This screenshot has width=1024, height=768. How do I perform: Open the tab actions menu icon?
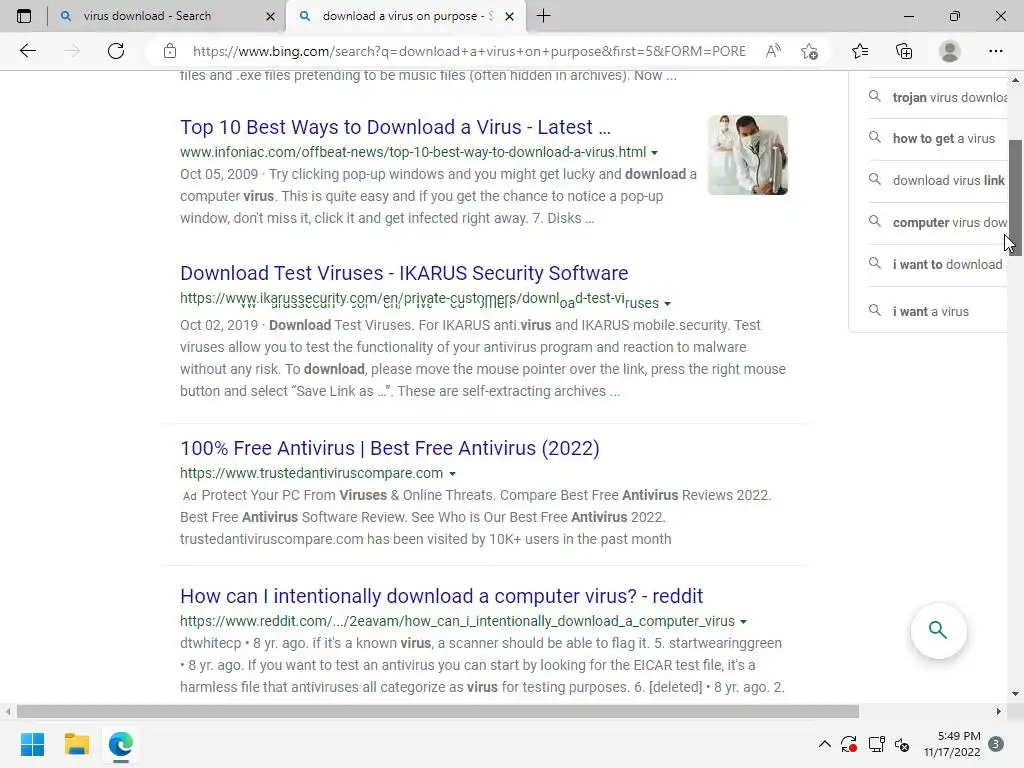(x=24, y=16)
